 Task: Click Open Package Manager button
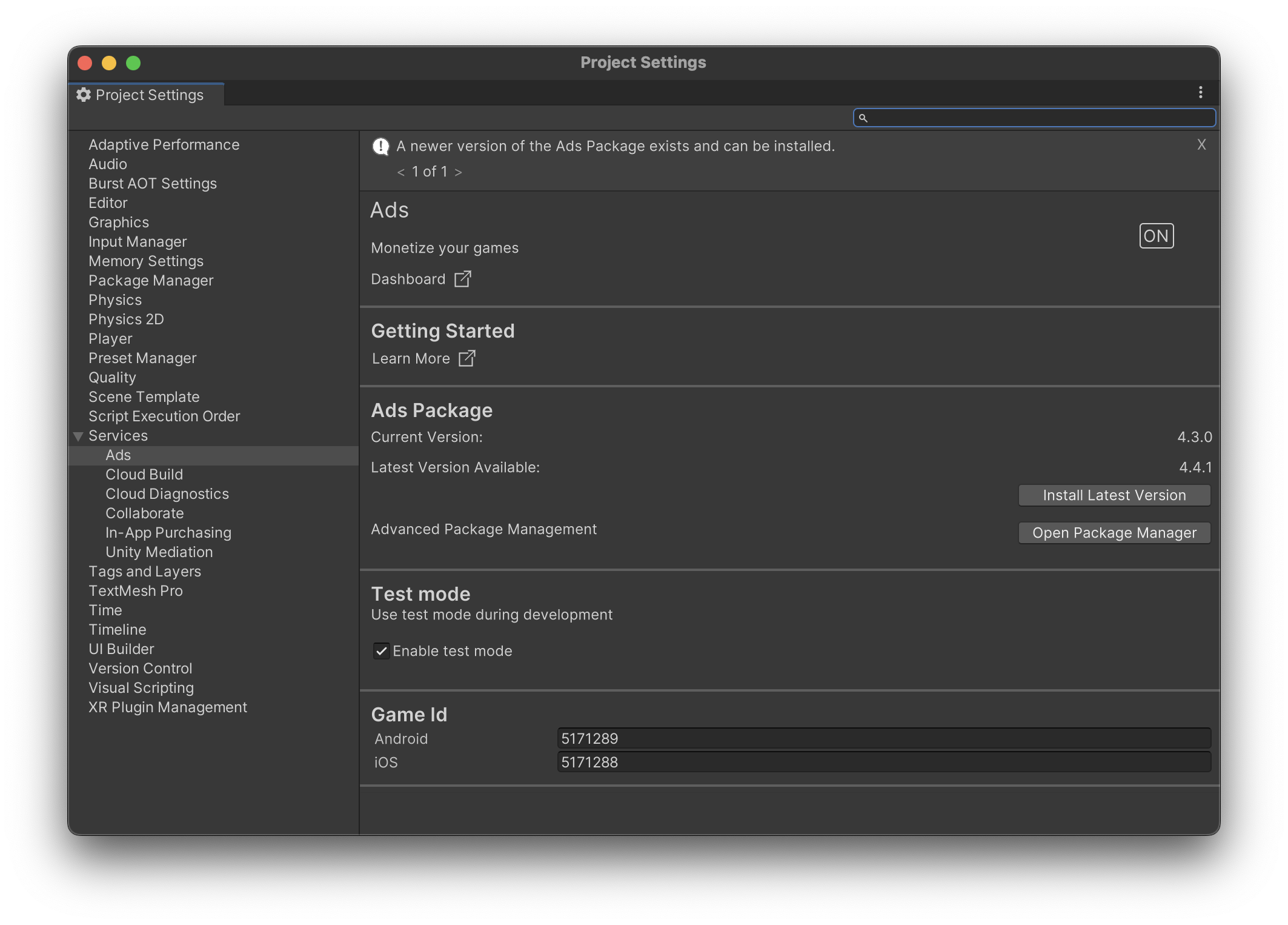[1114, 533]
